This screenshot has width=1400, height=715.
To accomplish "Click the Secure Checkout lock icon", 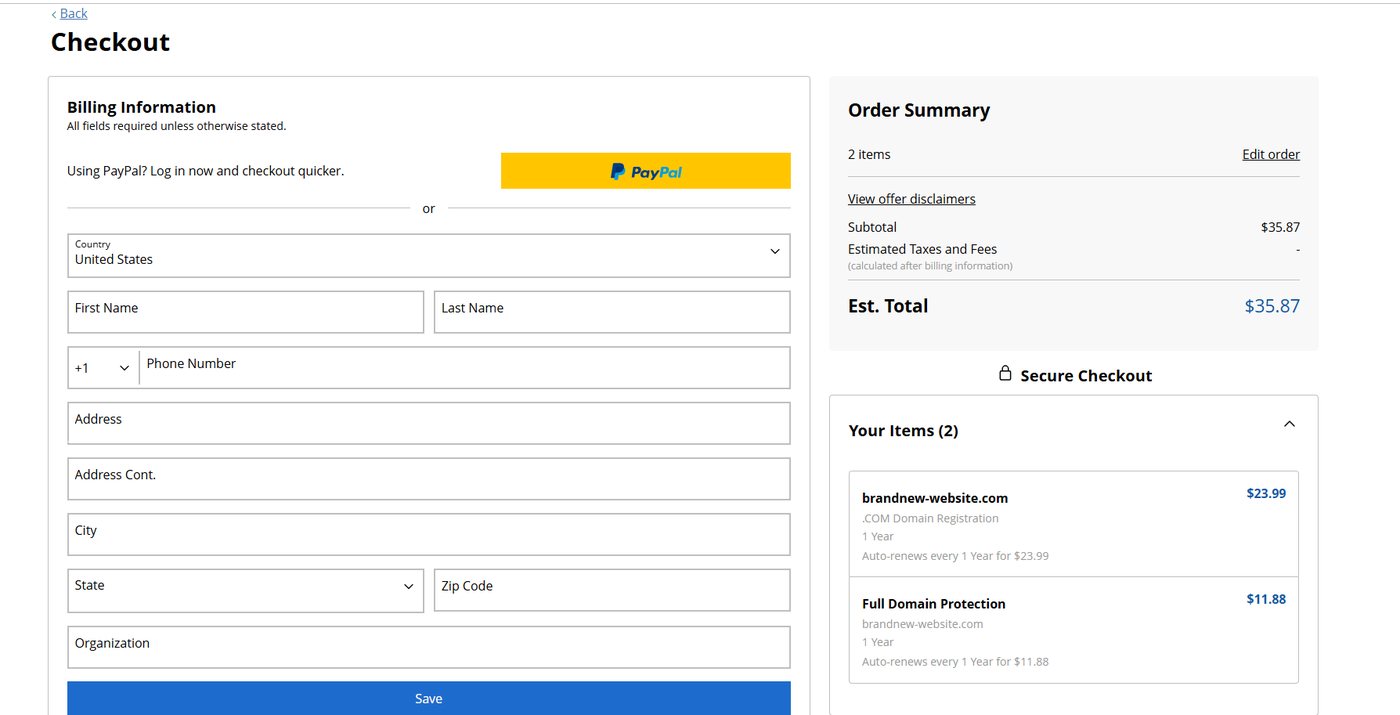I will click(x=1005, y=374).
